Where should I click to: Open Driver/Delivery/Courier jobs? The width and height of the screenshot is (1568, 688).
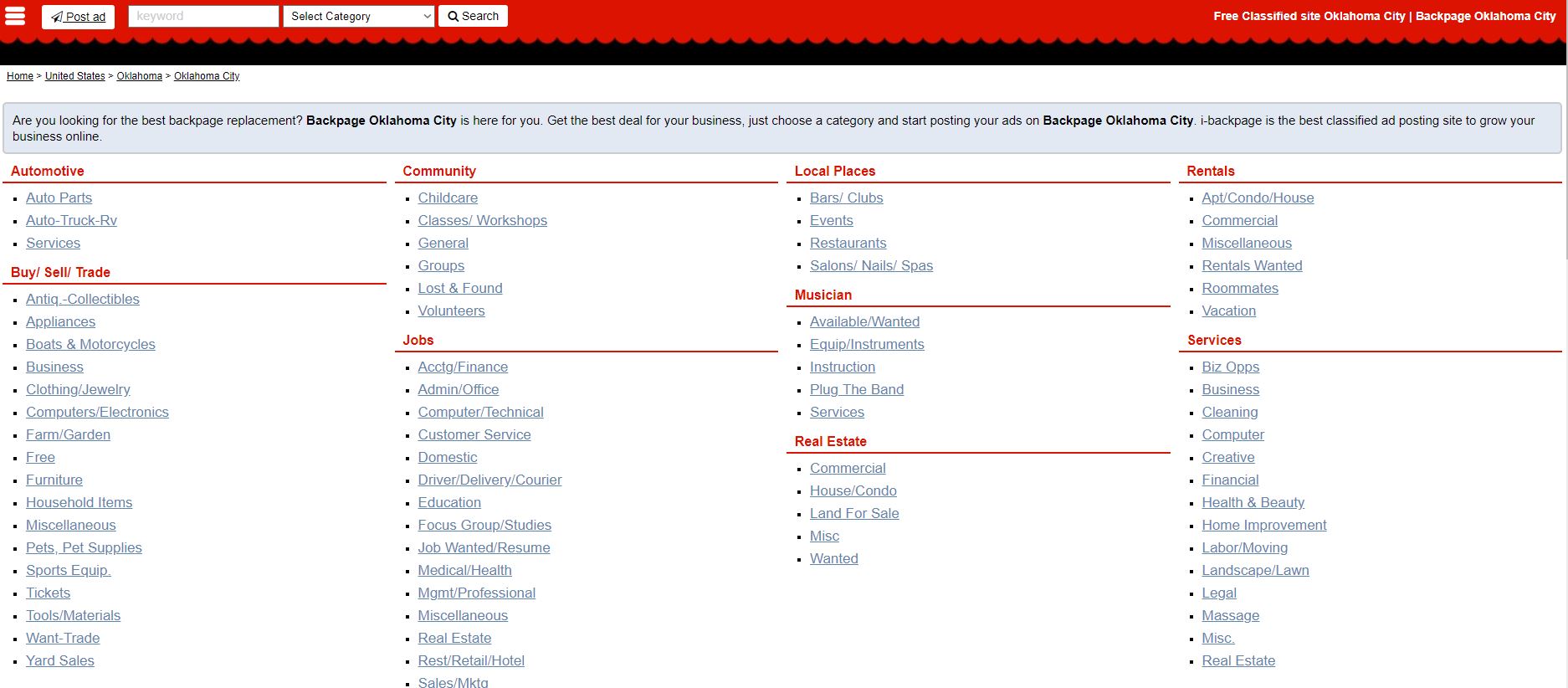[x=490, y=480]
